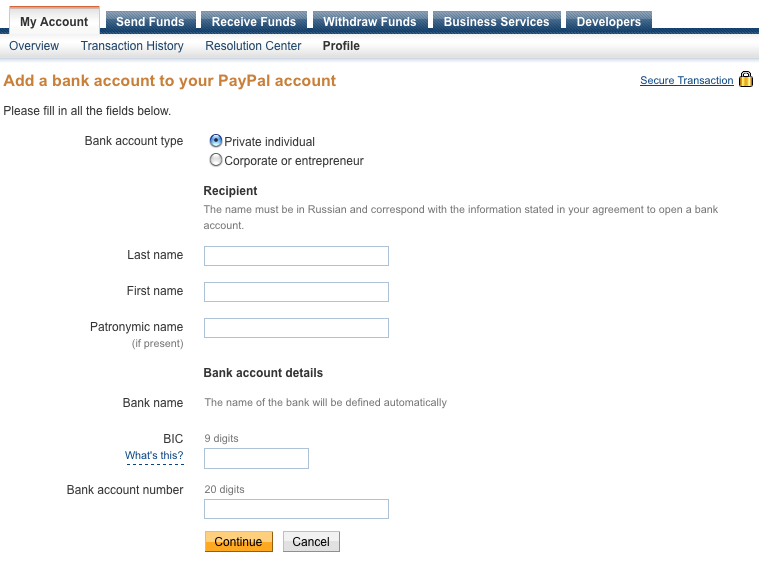Click the Secure Transaction link
Image resolution: width=760 pixels, height=566 pixels.
686,81
